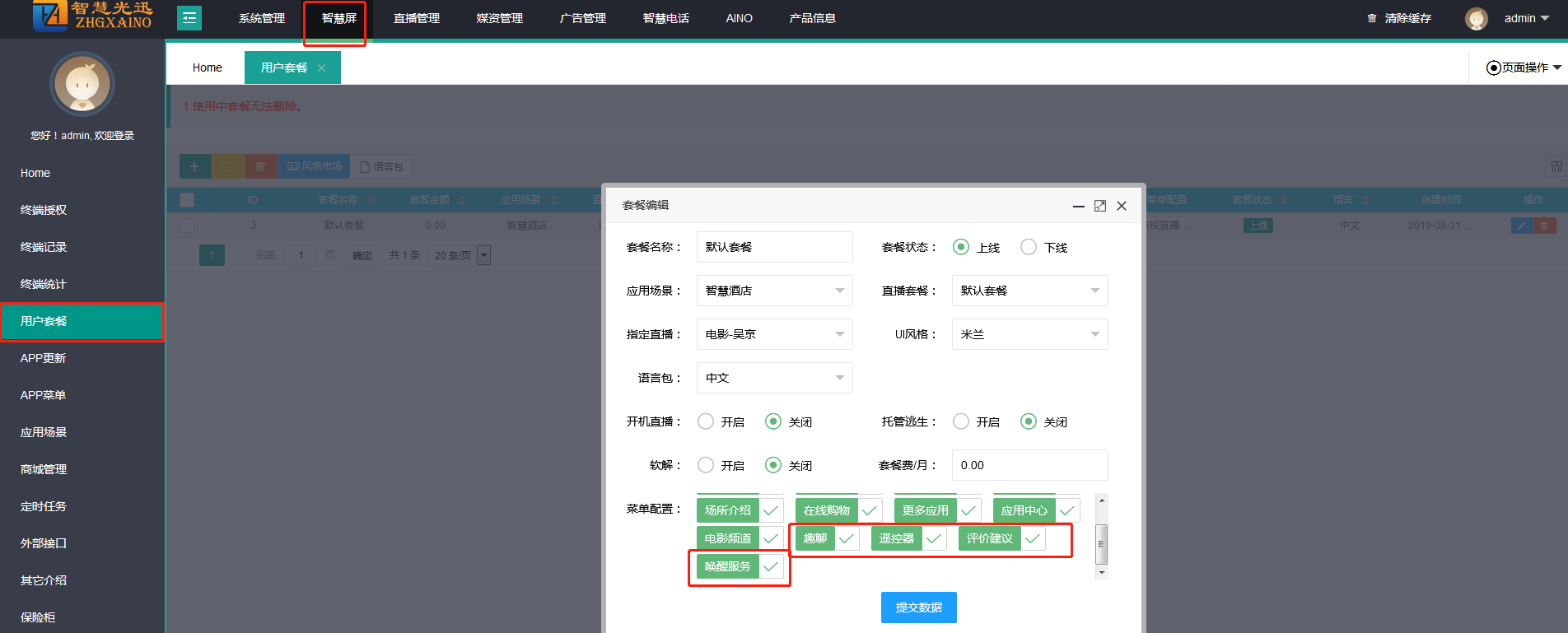Click the menu list scrollbar handle
Image resolution: width=1568 pixels, height=633 pixels.
coord(1101,543)
